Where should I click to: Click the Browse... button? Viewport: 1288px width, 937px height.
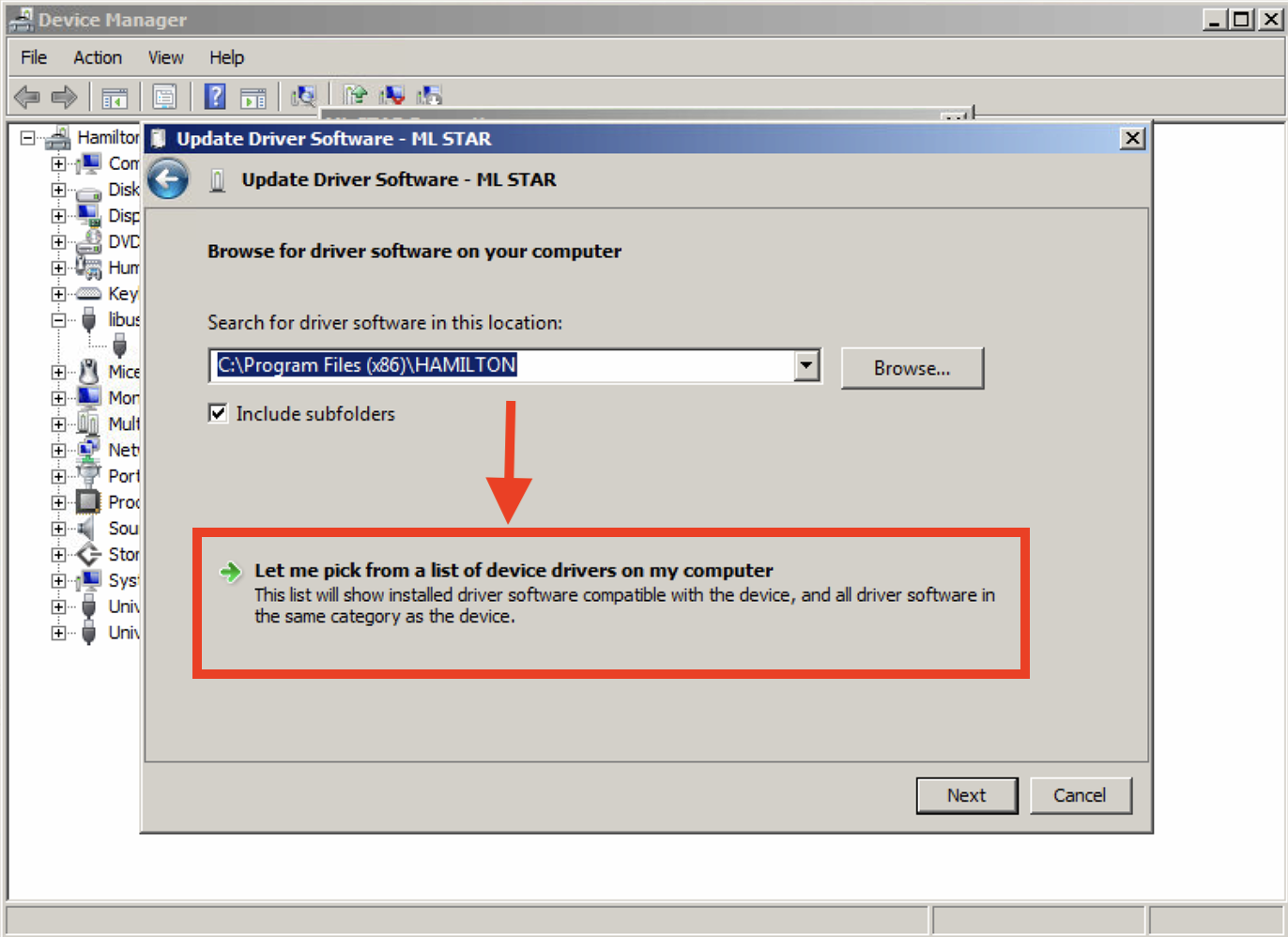pyautogui.click(x=912, y=368)
